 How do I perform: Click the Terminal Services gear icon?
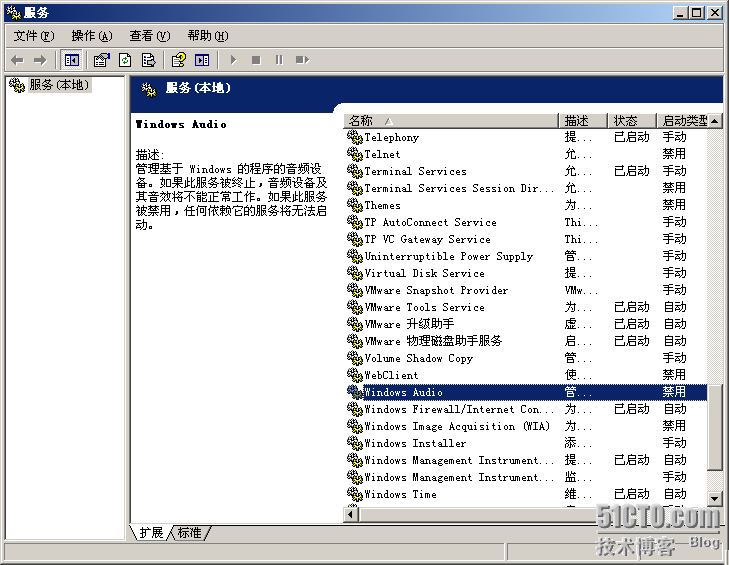[355, 171]
